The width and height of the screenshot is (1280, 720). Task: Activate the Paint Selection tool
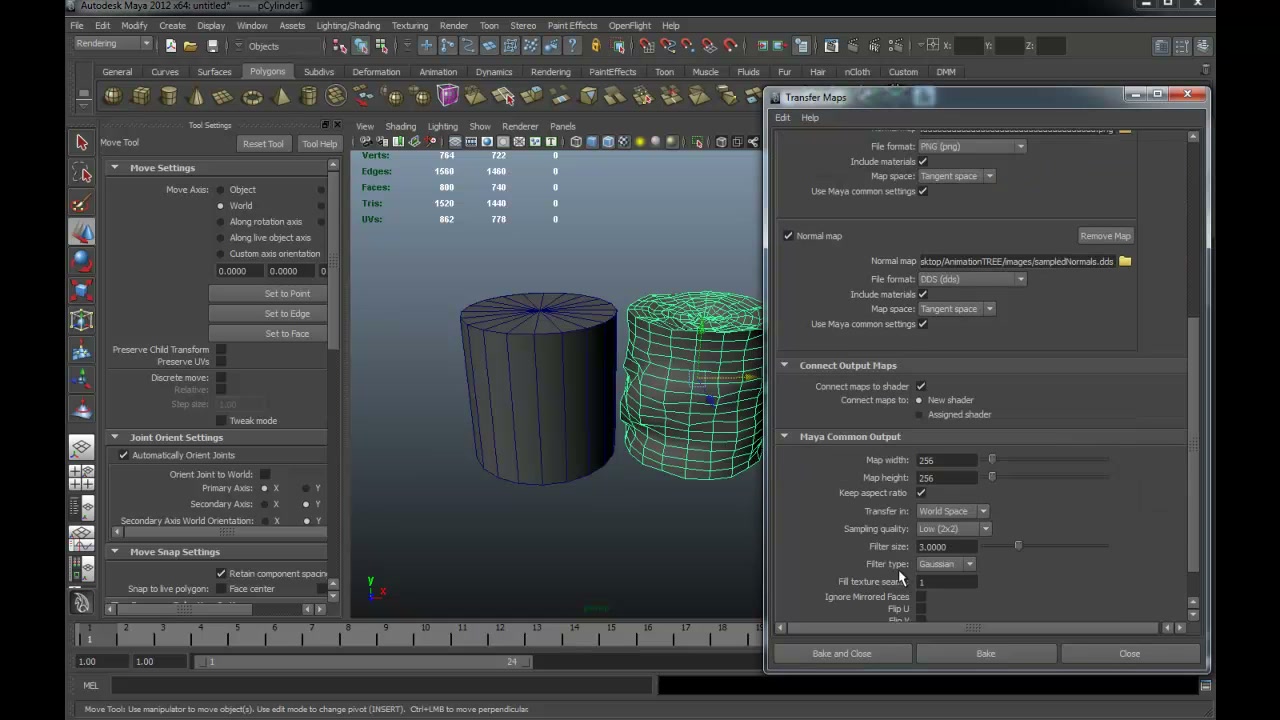coord(82,204)
